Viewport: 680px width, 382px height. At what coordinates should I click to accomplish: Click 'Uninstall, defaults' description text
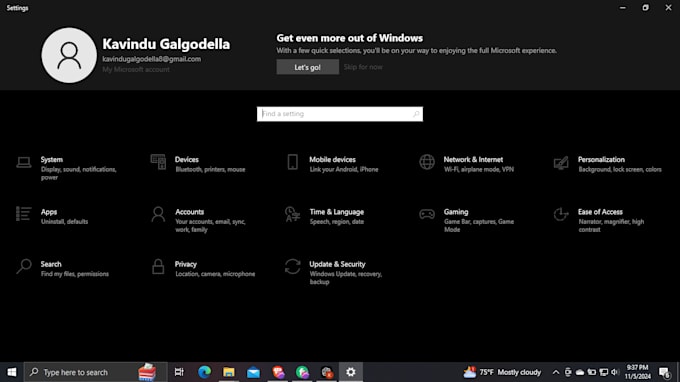click(x=64, y=222)
